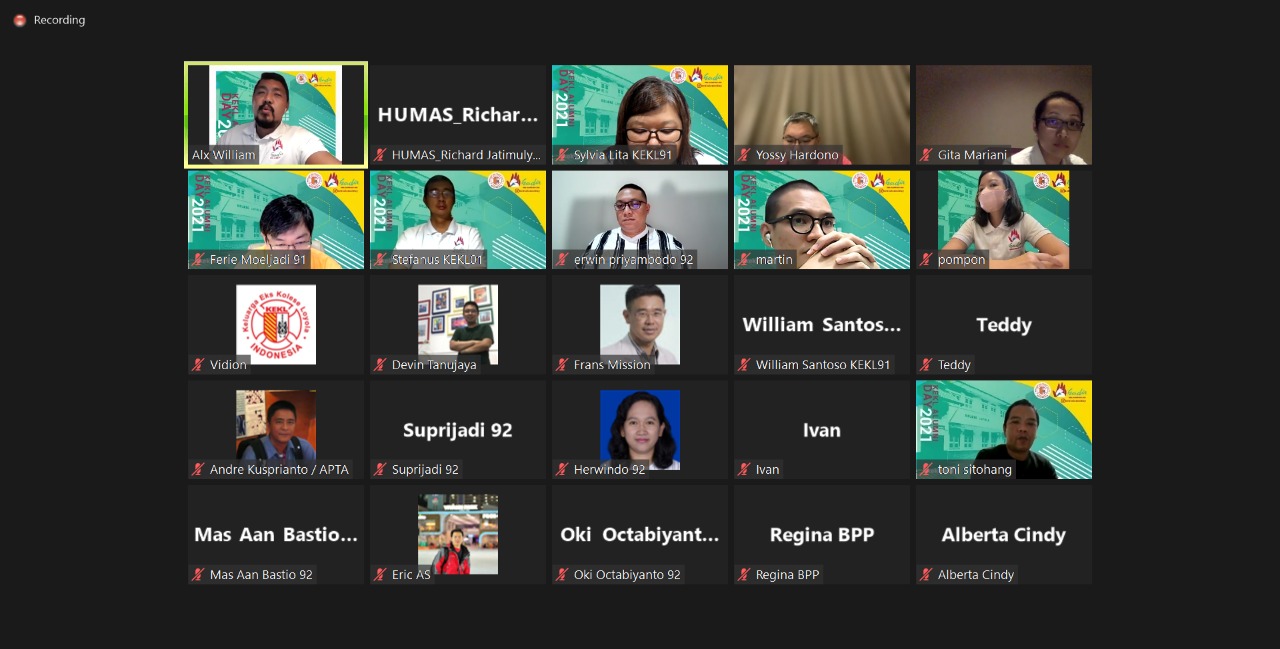Click muted mic icon on toni sitohang
This screenshot has height=649, width=1280.
pos(927,470)
